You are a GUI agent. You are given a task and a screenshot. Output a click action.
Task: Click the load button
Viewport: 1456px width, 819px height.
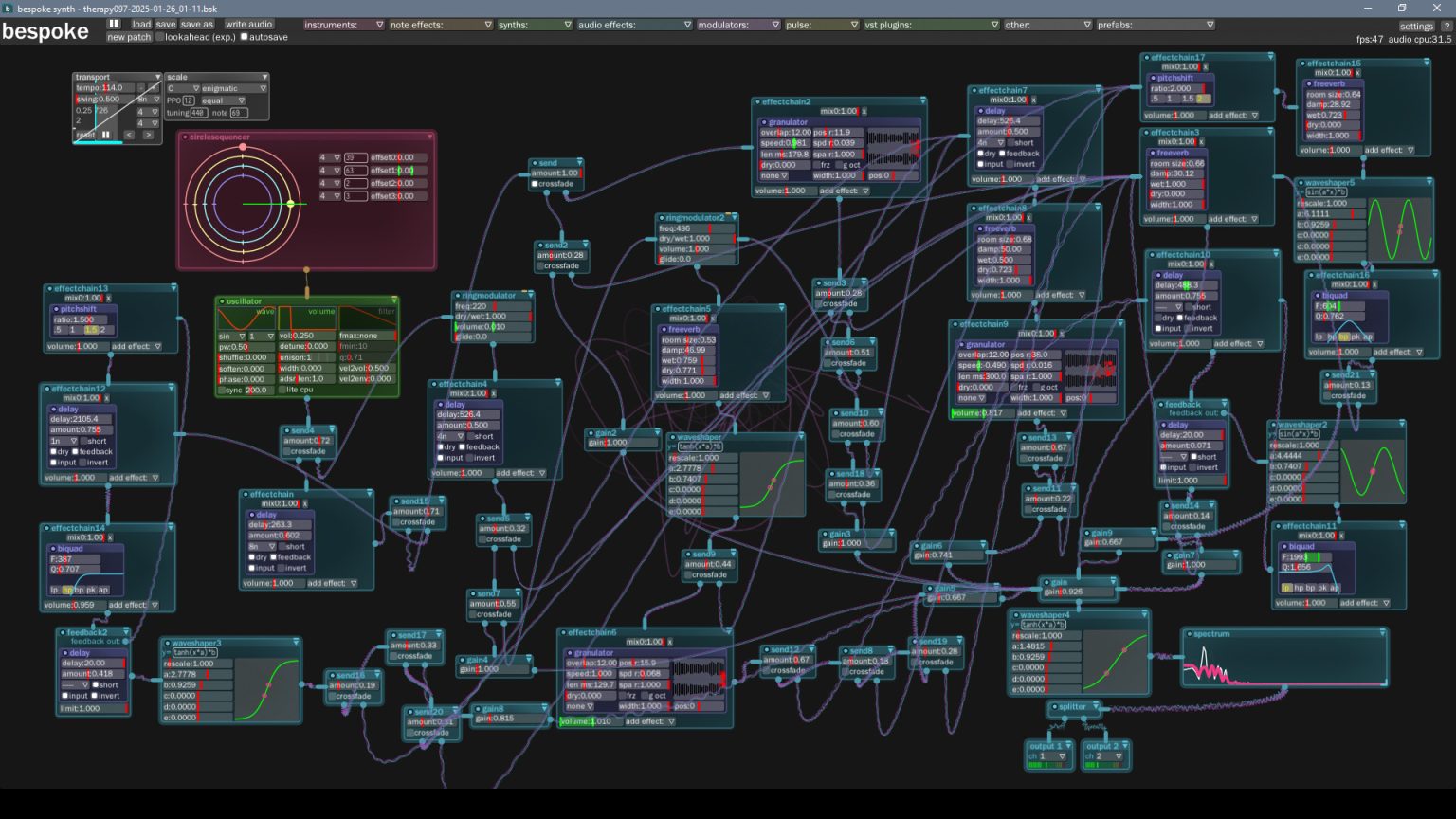point(141,25)
